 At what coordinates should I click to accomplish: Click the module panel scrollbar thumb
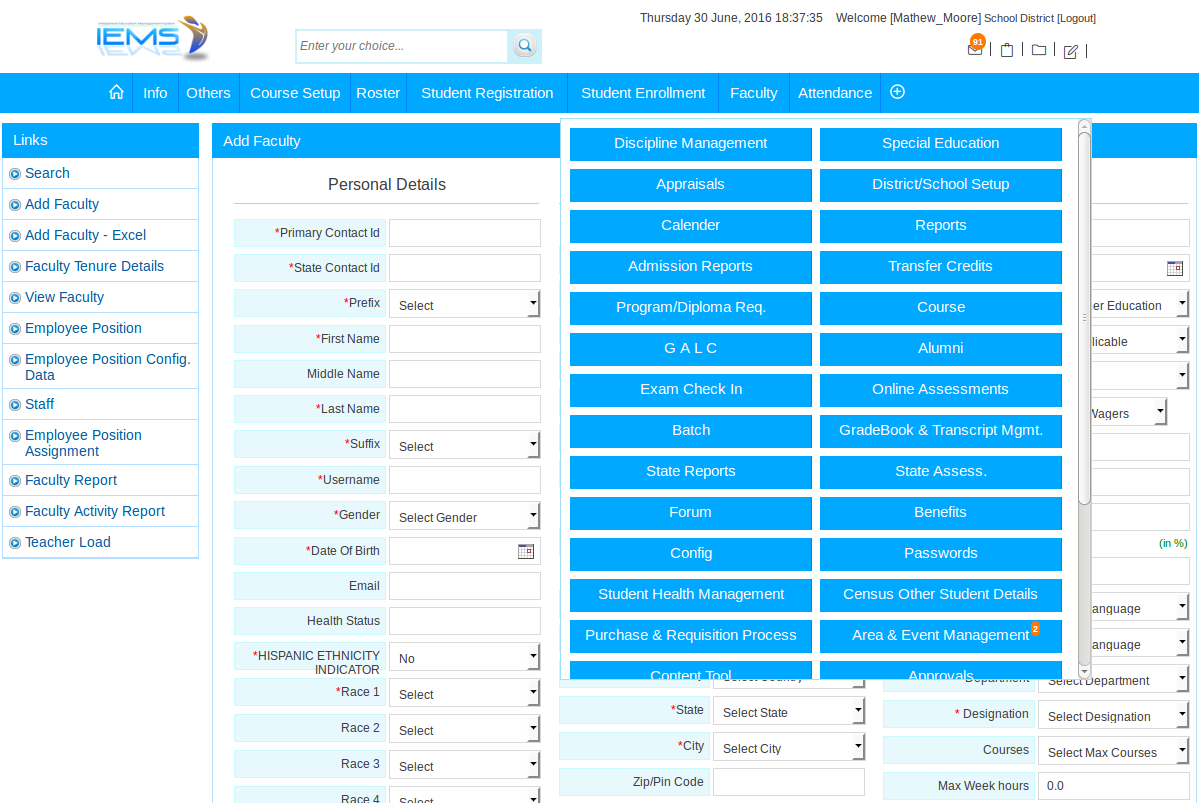point(1084,318)
